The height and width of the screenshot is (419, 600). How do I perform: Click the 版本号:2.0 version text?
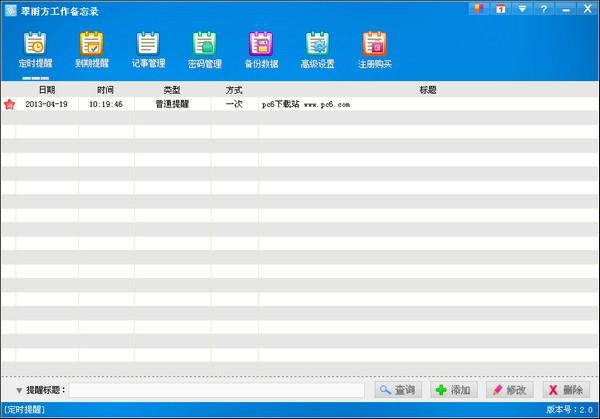569,410
